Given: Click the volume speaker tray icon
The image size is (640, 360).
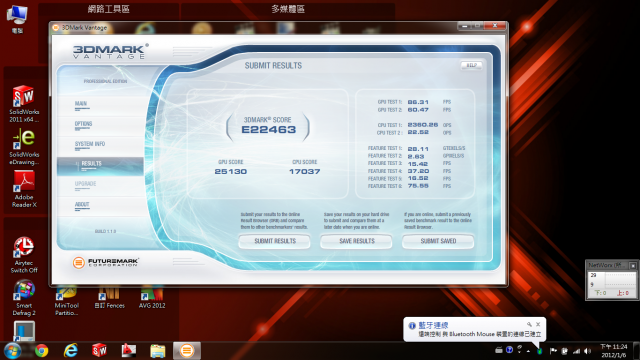Looking at the screenshot, I should [587, 351].
